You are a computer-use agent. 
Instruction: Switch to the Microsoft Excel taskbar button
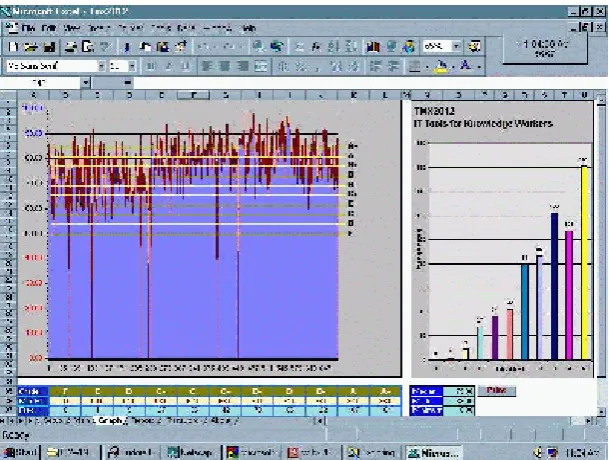click(434, 452)
